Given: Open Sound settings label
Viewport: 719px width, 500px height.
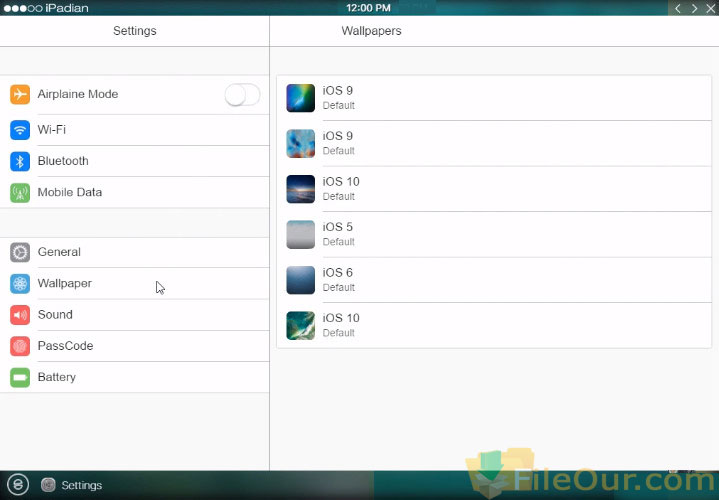Looking at the screenshot, I should click(x=55, y=315).
